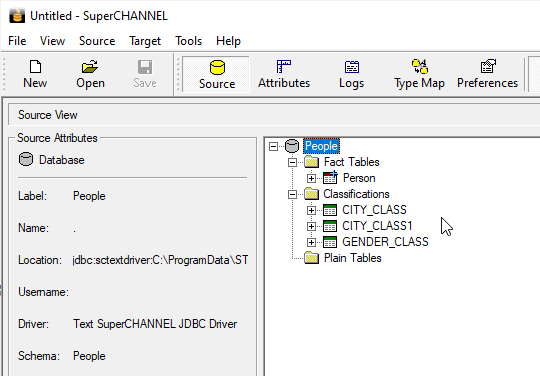Open Preferences from the toolbar
This screenshot has height=376, width=540.
pyautogui.click(x=488, y=66)
